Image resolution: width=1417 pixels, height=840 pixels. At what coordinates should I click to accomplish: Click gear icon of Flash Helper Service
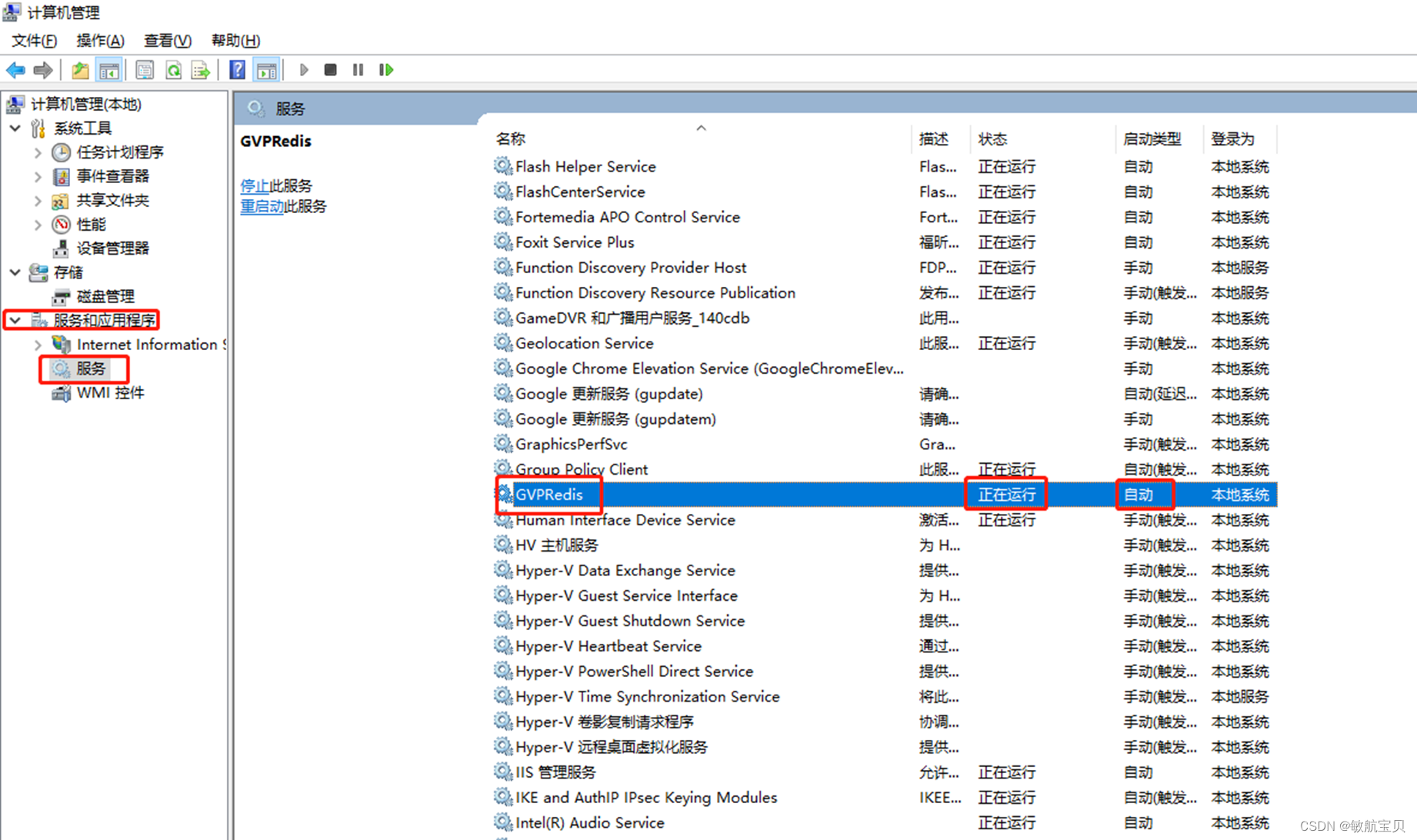click(503, 166)
